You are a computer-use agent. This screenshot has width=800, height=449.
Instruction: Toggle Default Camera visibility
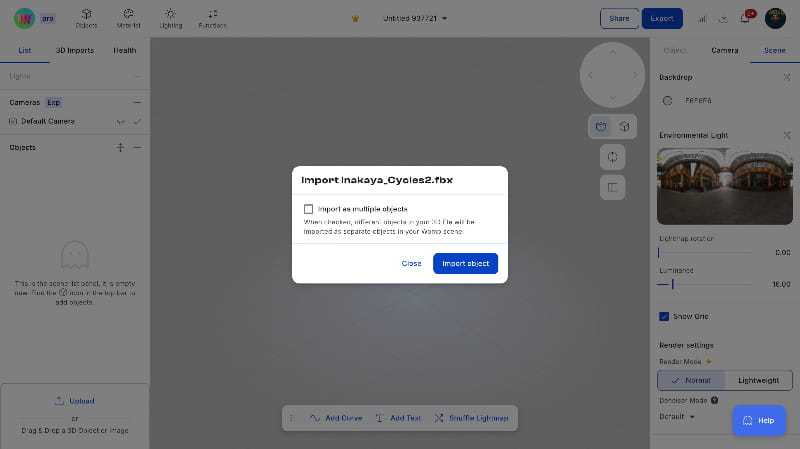point(120,121)
